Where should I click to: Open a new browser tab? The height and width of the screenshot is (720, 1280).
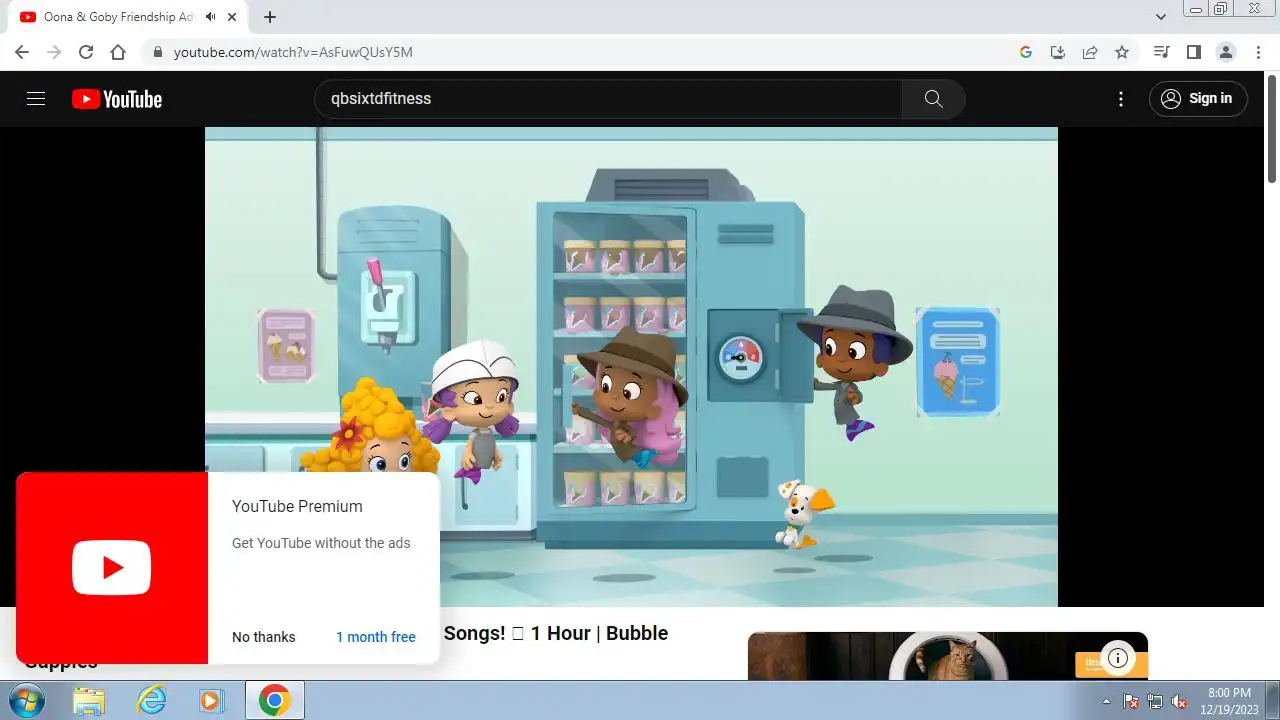click(270, 17)
